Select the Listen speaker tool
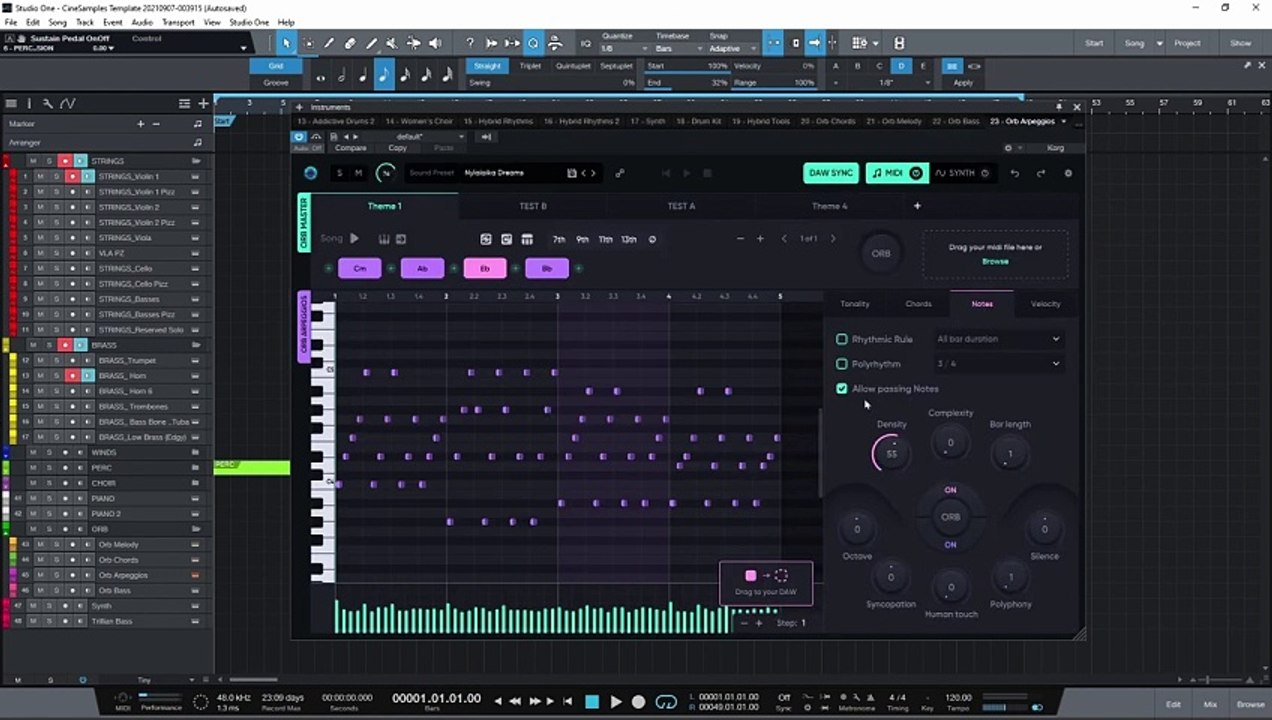This screenshot has width=1272, height=720. click(x=435, y=43)
